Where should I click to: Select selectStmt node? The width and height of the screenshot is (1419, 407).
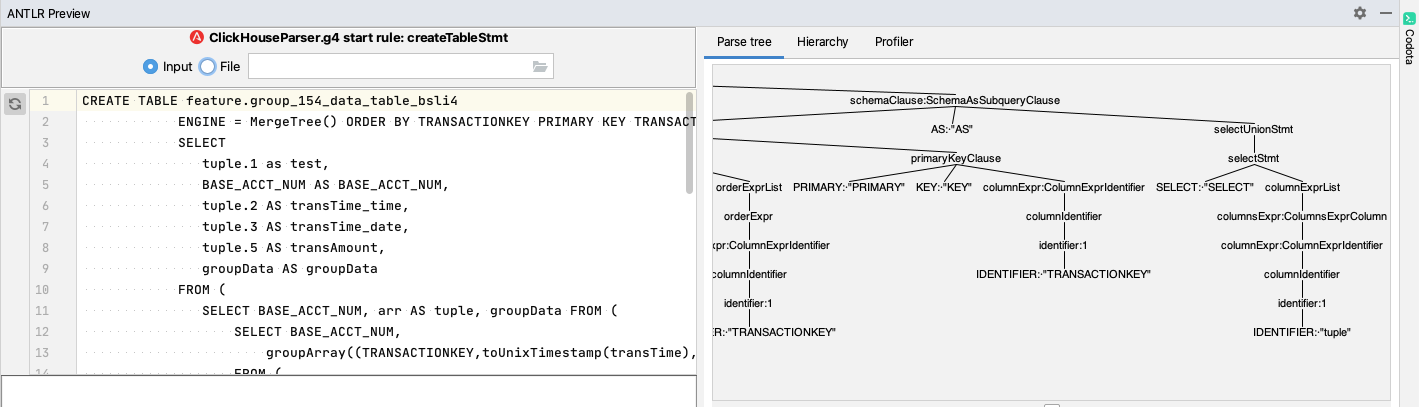point(1253,158)
